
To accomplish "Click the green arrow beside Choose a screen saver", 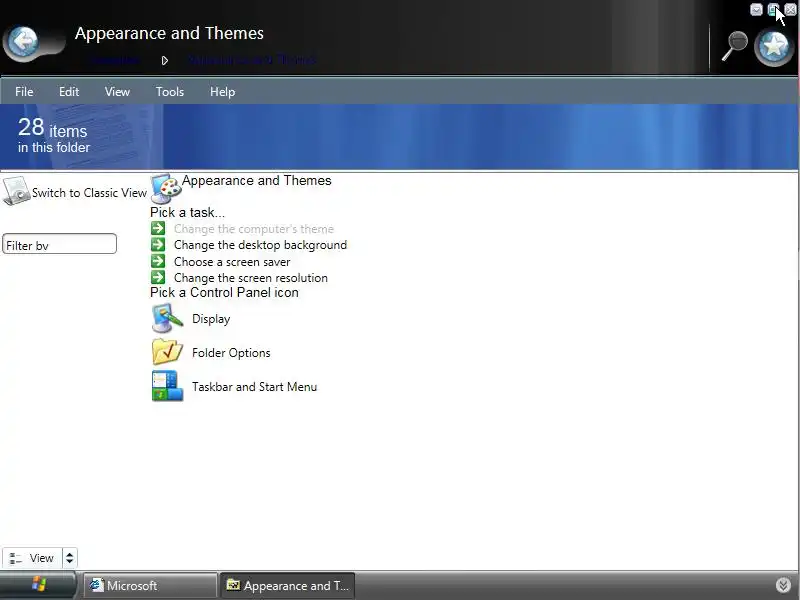I will click(158, 261).
